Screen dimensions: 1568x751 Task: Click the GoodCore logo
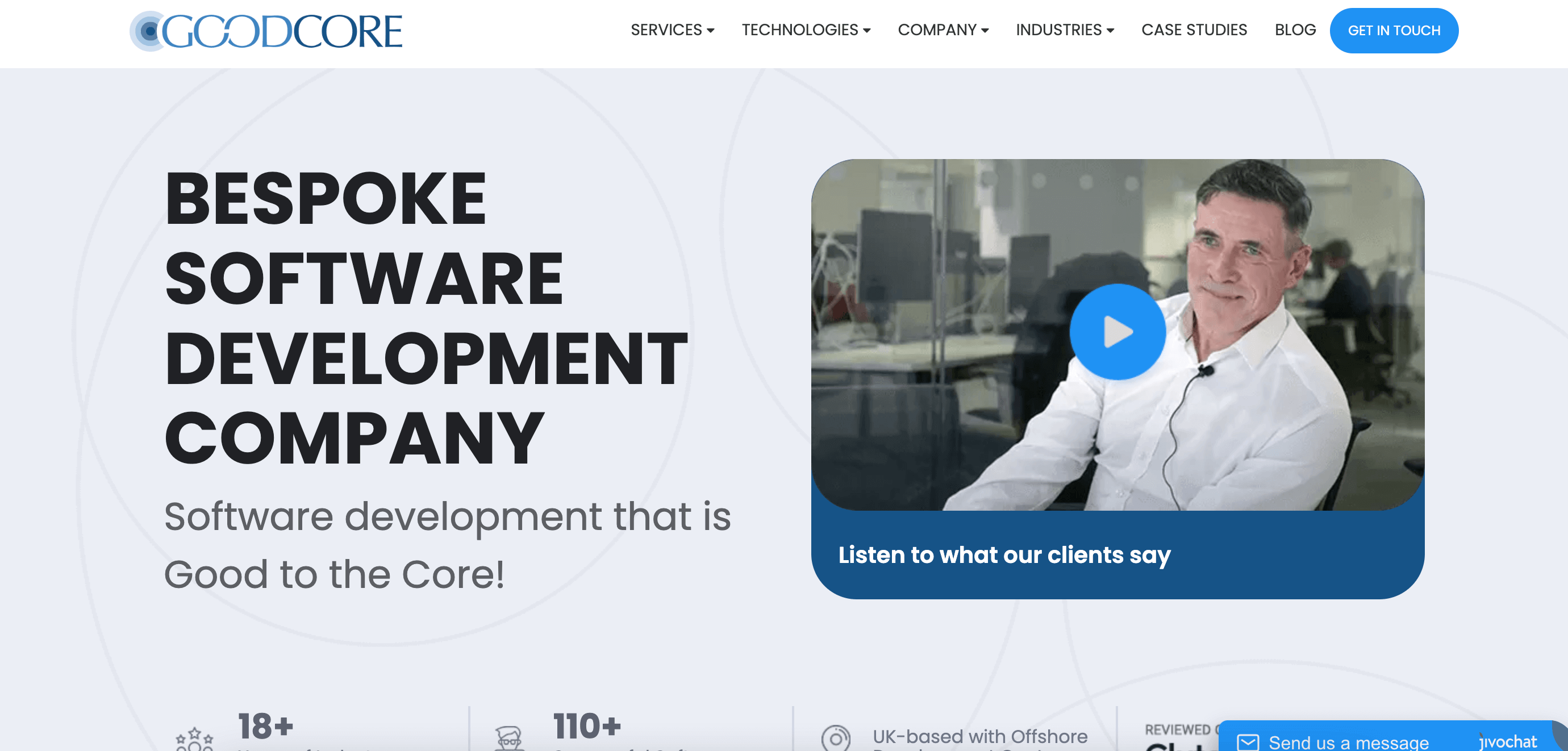point(266,31)
